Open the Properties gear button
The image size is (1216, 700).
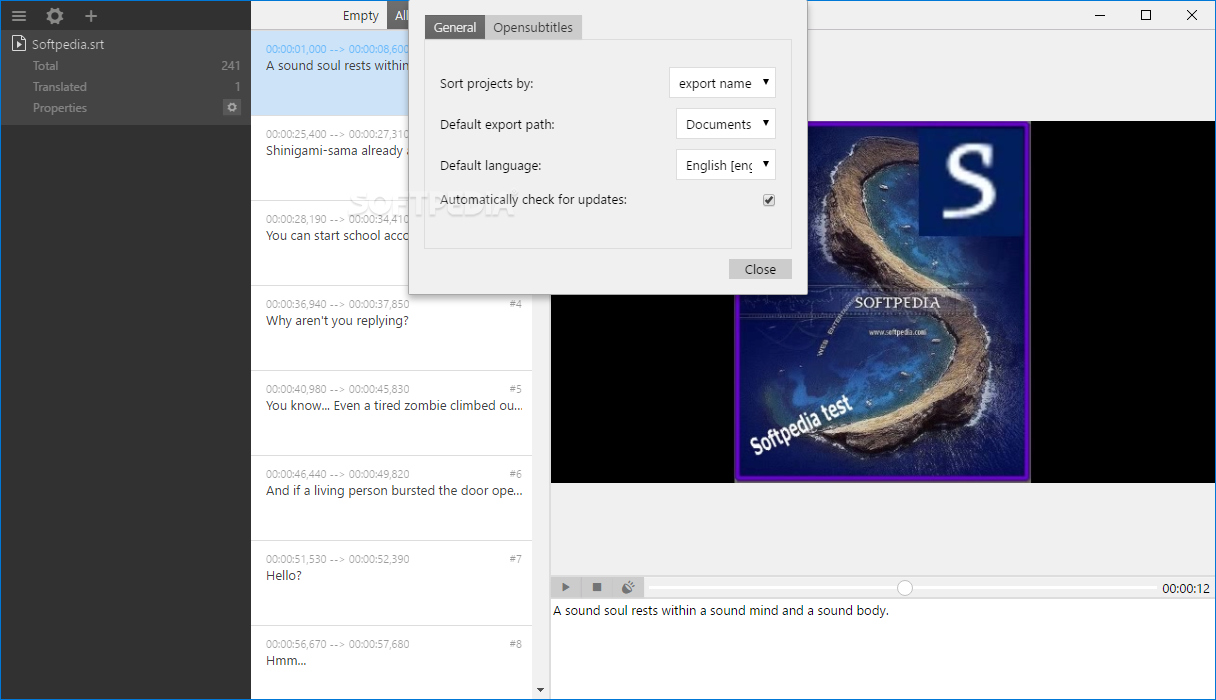click(x=232, y=107)
